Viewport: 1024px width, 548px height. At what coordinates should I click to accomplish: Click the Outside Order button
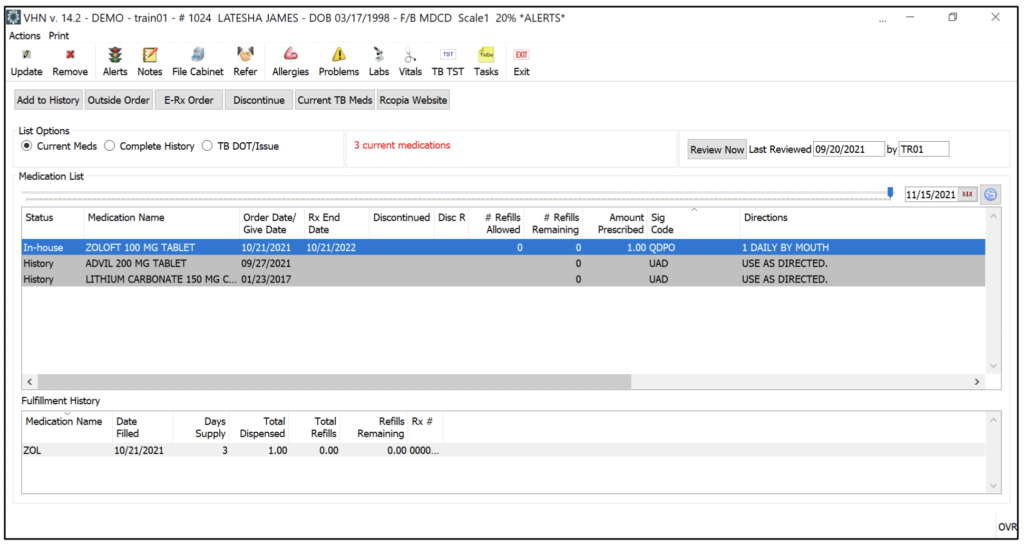coord(119,100)
